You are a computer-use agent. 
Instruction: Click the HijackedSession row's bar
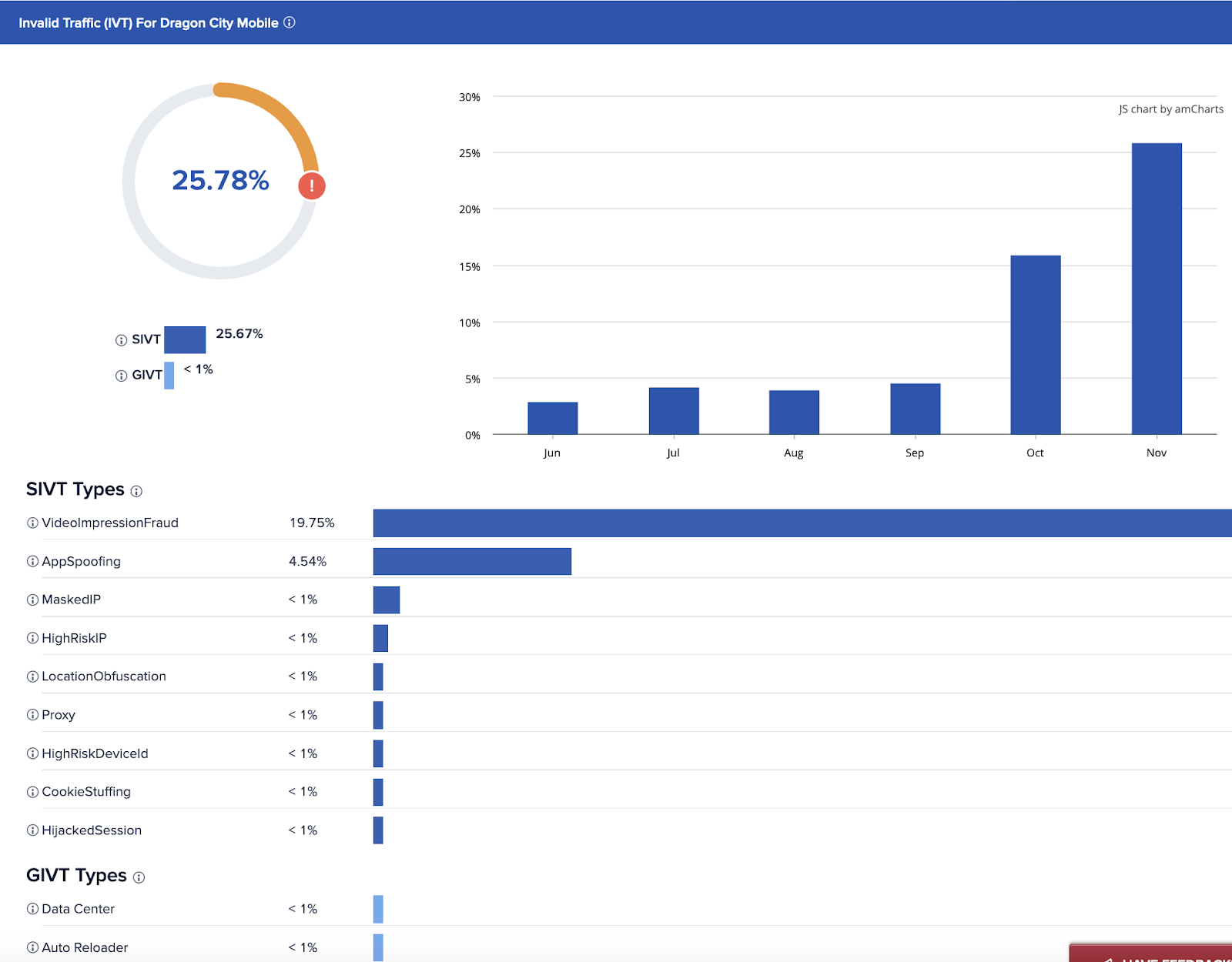click(x=378, y=830)
